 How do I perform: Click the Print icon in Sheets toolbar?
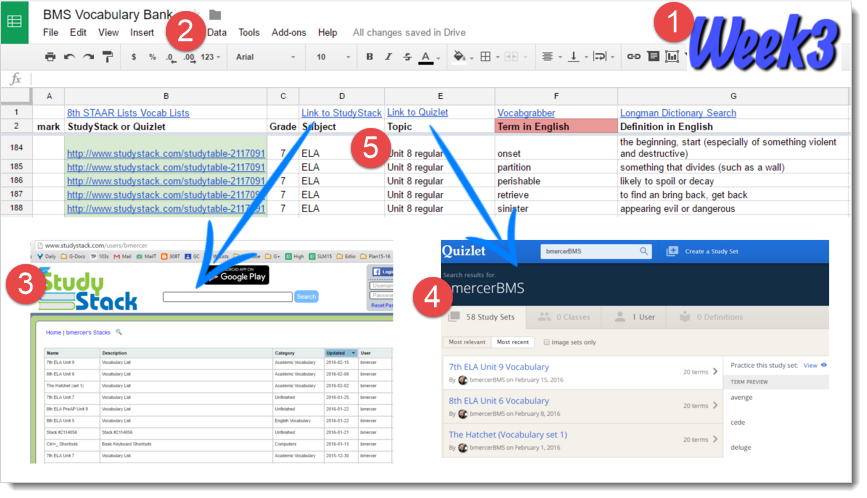(50, 56)
